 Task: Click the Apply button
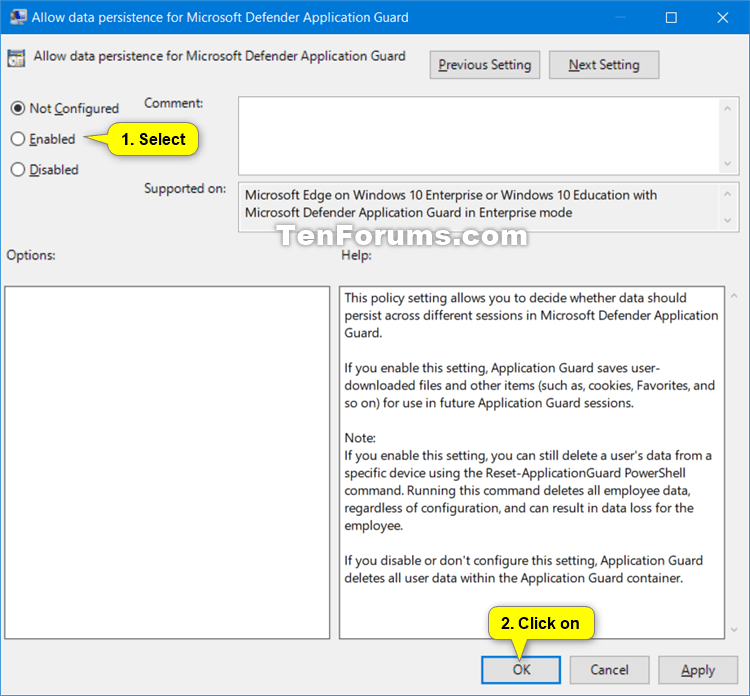698,670
